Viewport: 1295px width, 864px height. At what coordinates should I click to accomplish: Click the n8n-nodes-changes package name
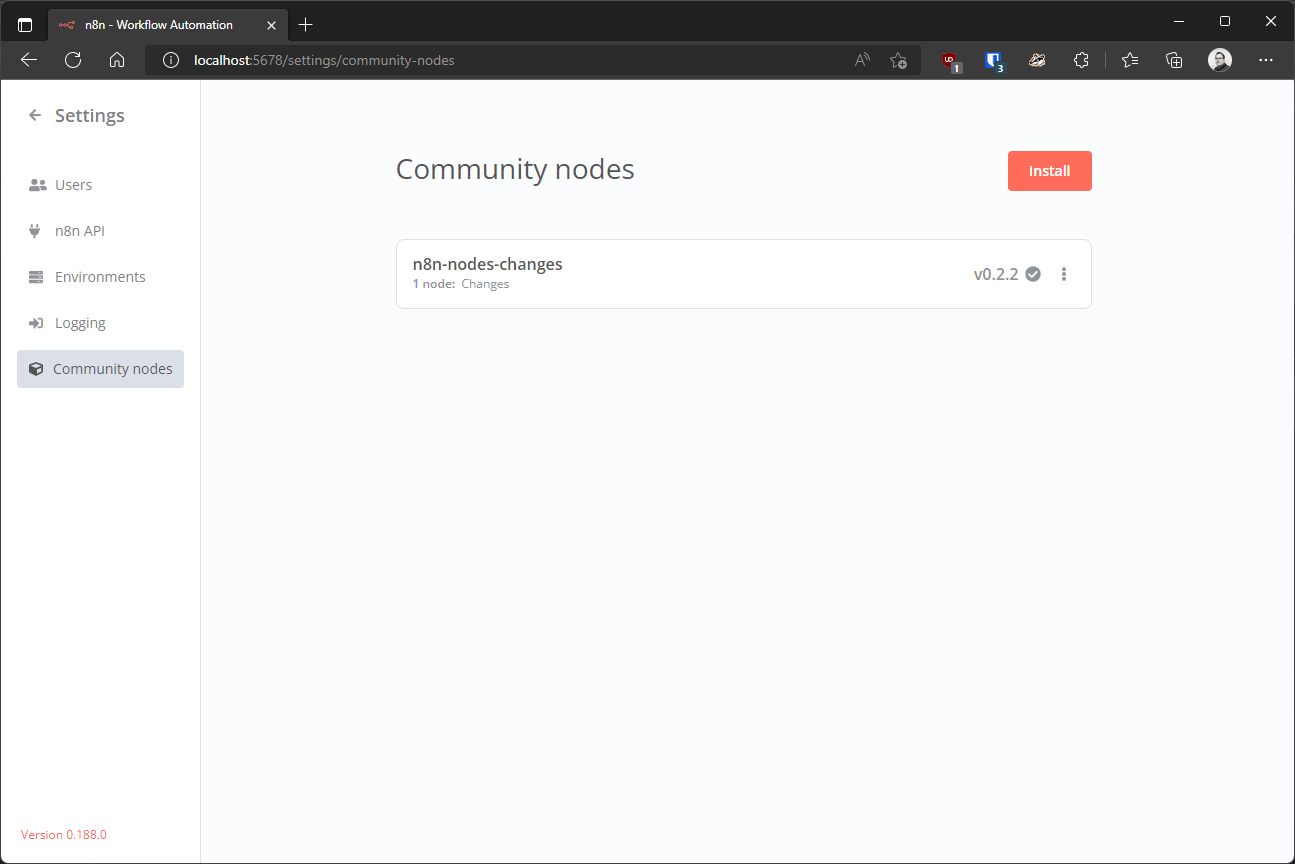pos(487,265)
